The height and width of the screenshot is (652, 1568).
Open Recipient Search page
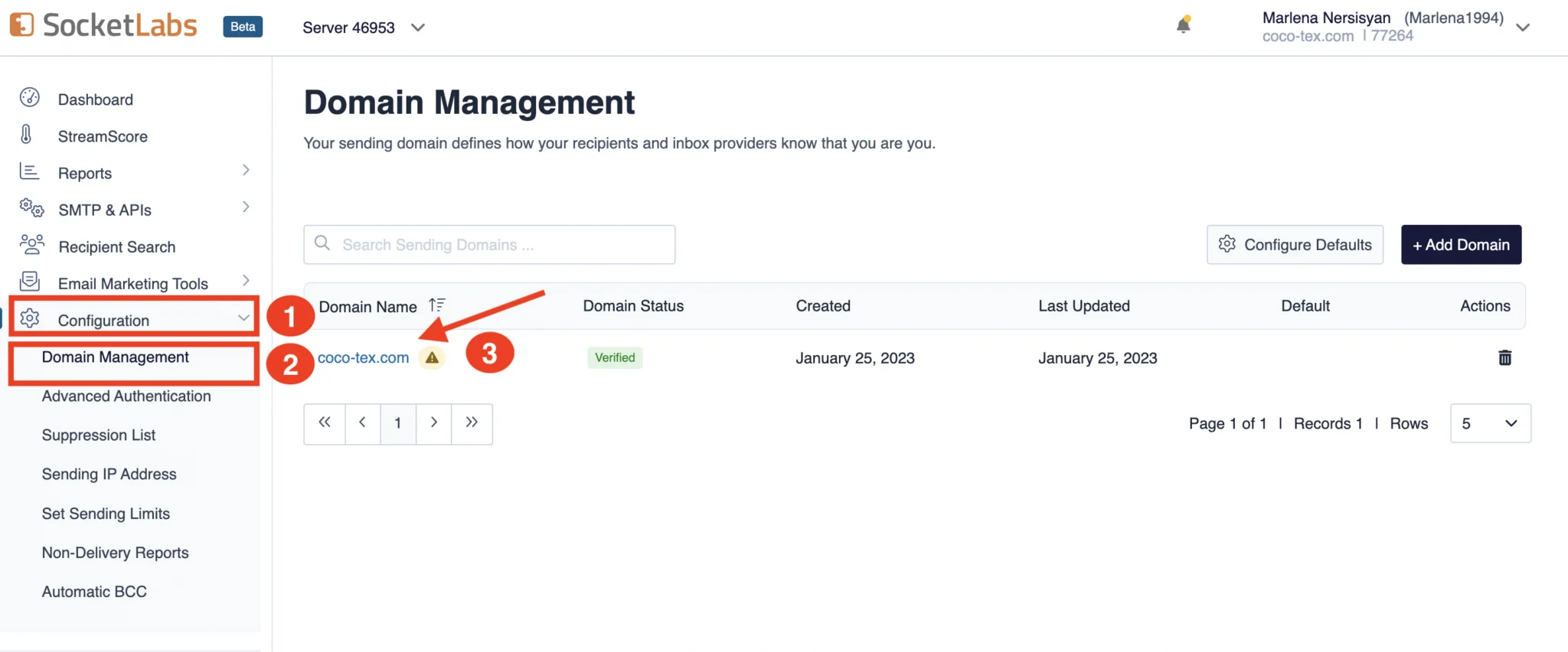point(116,246)
